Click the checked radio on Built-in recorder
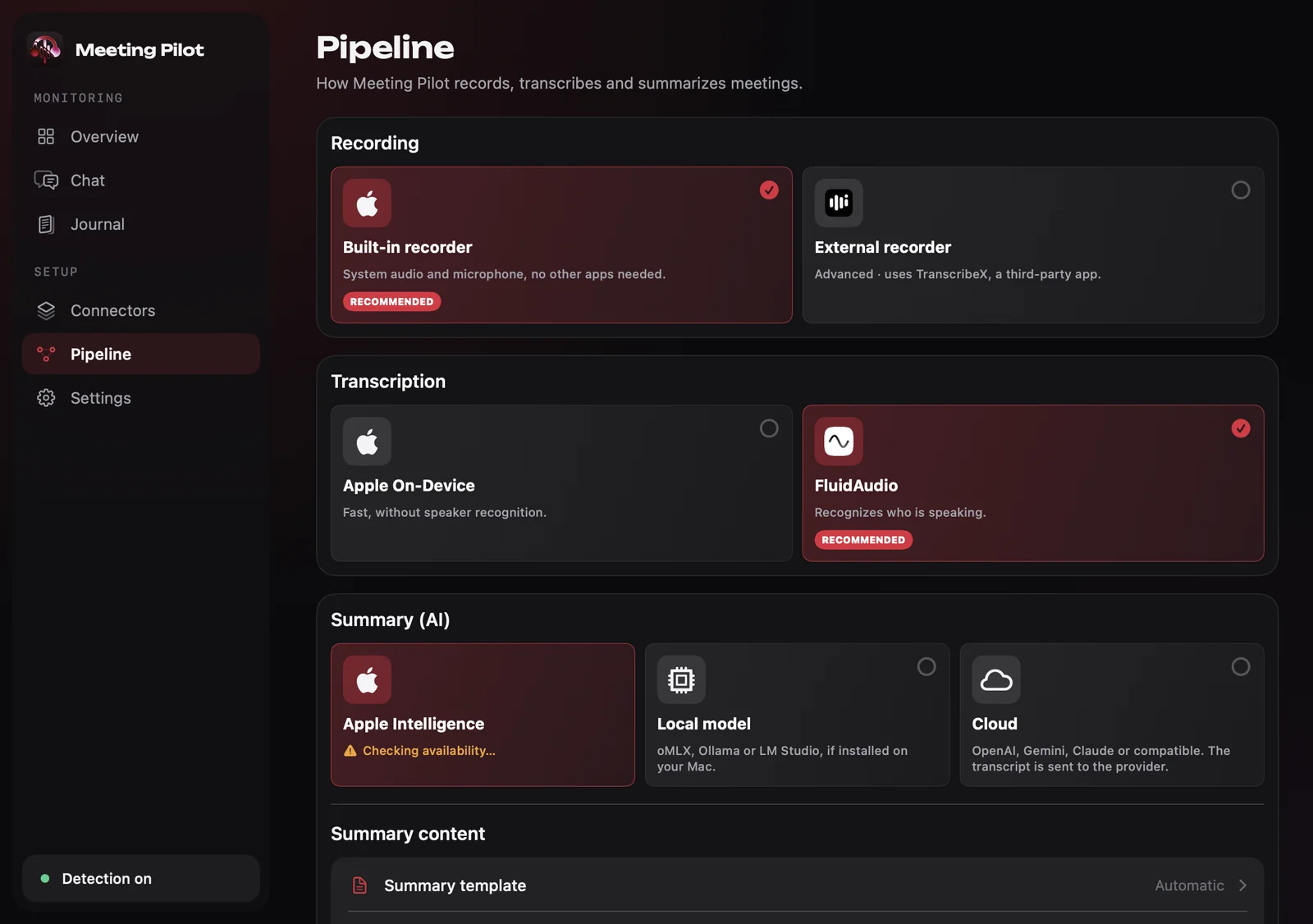 (x=769, y=190)
